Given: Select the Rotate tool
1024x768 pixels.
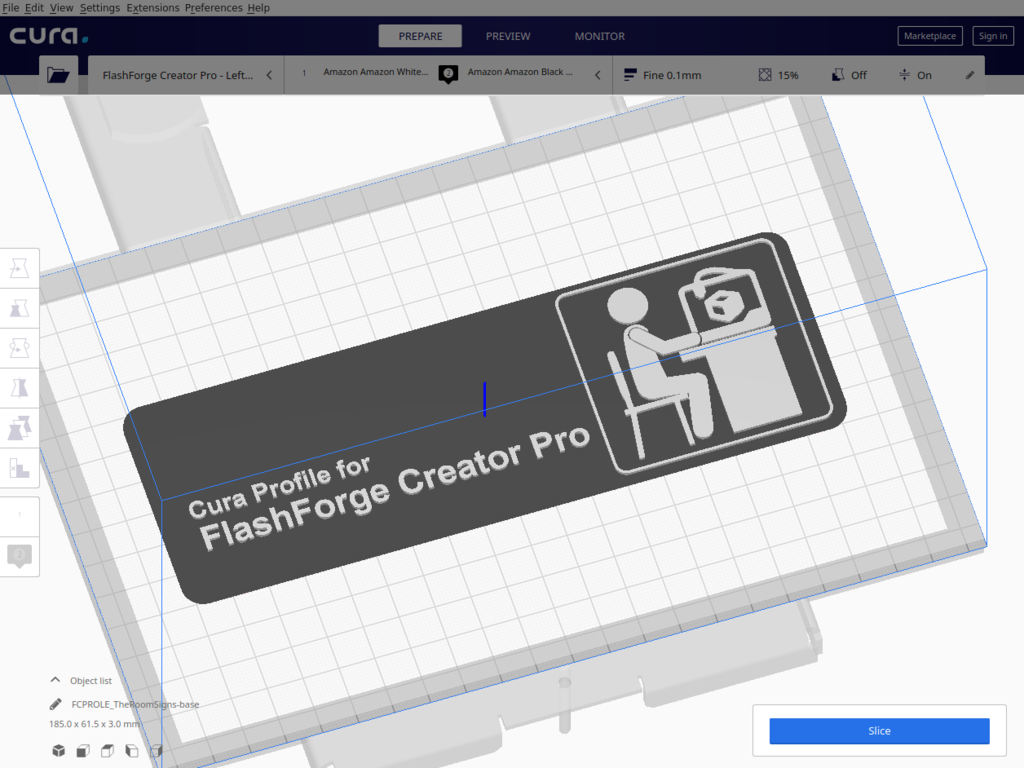Looking at the screenshot, I should (20, 347).
